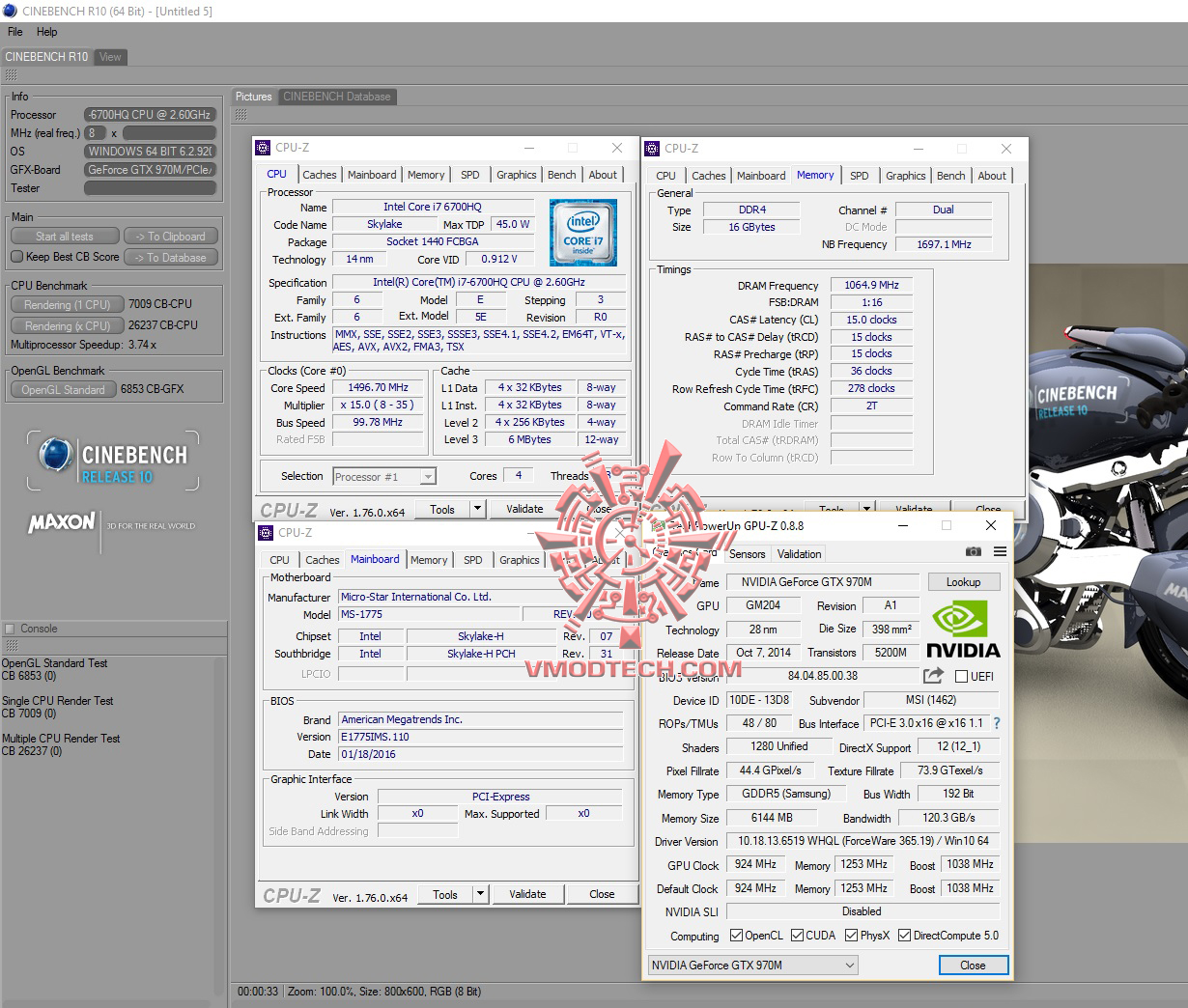Click the BIOS version share/export icon in GPU-Z
Screen dimensions: 1188x1008
[933, 676]
